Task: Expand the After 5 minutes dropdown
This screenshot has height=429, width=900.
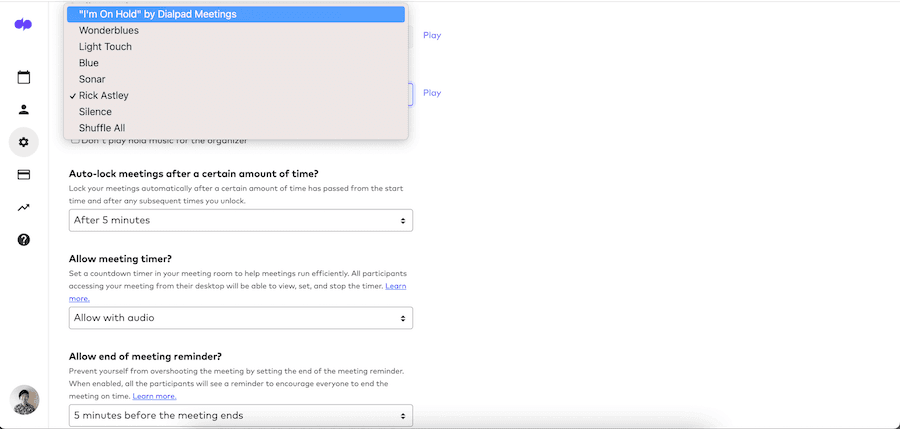Action: click(240, 220)
